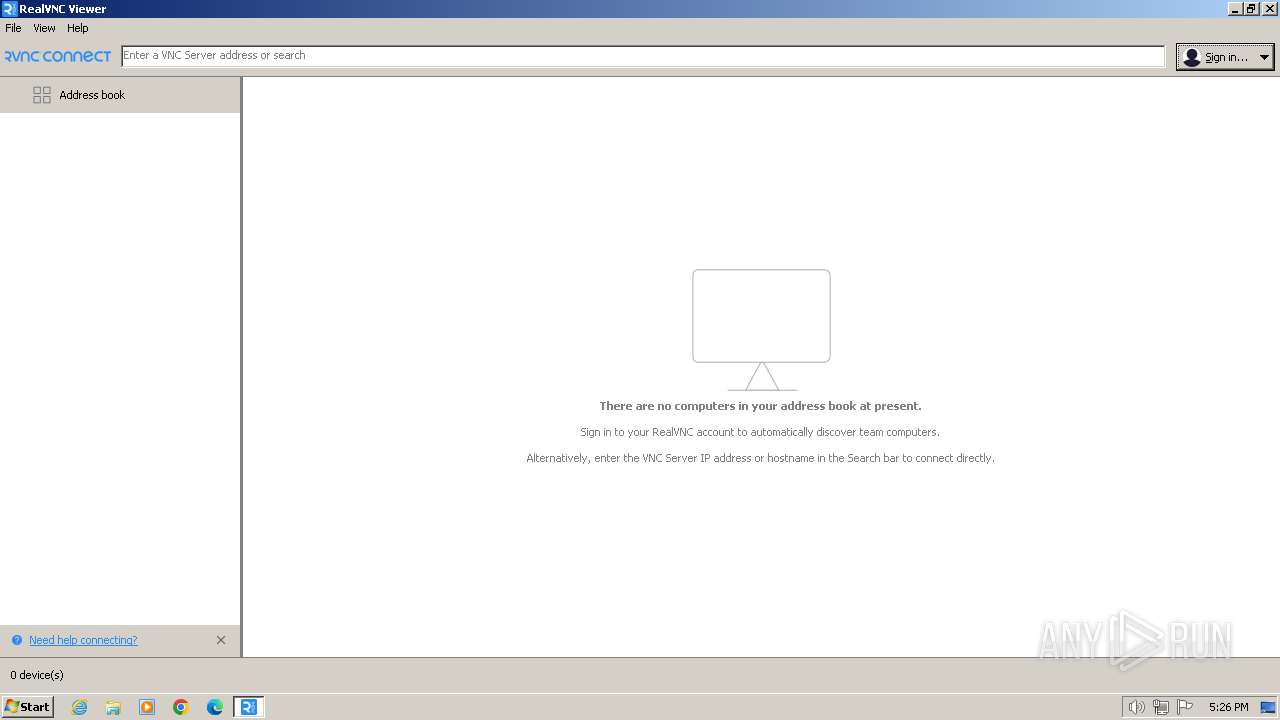The width and height of the screenshot is (1280, 720).
Task: Launch Google Chrome from the taskbar
Action: click(x=181, y=707)
